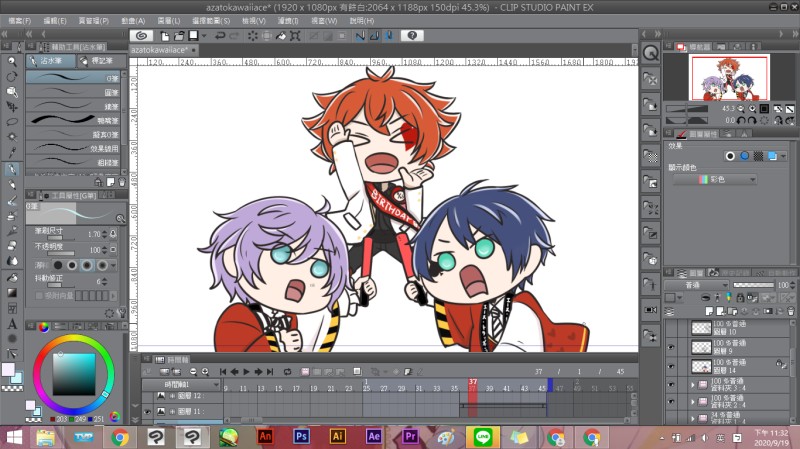Open blend mode 普通 dropdown
This screenshot has width=800, height=449.
pyautogui.click(x=696, y=285)
